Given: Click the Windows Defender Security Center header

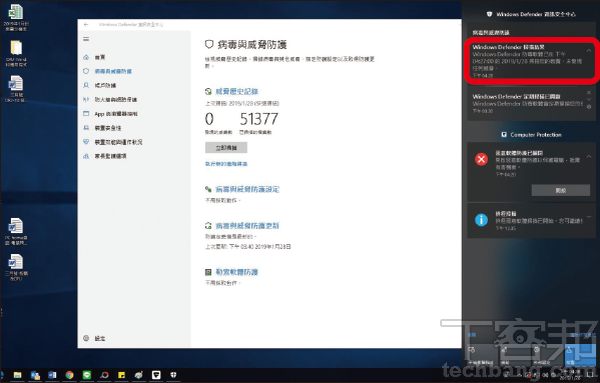Looking at the screenshot, I should (531, 14).
